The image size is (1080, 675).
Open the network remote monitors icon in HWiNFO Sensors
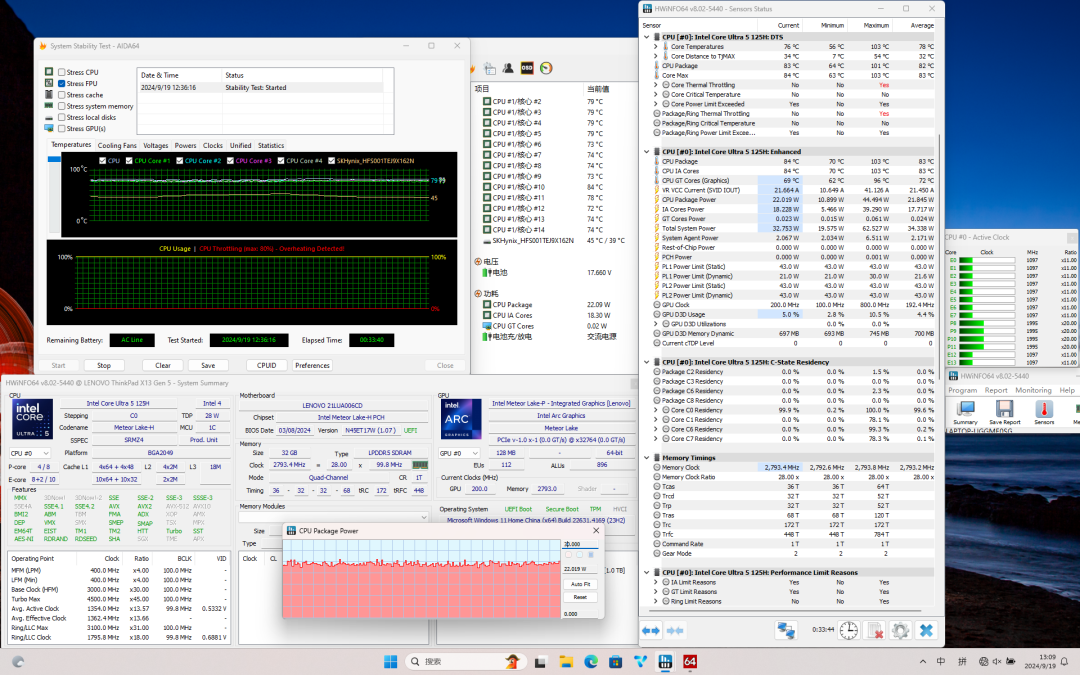click(786, 630)
